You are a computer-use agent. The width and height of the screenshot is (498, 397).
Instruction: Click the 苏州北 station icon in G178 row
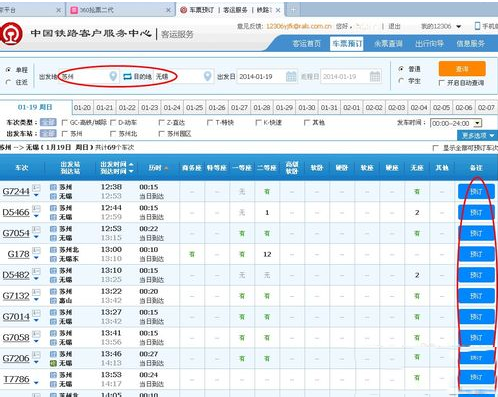(53, 250)
